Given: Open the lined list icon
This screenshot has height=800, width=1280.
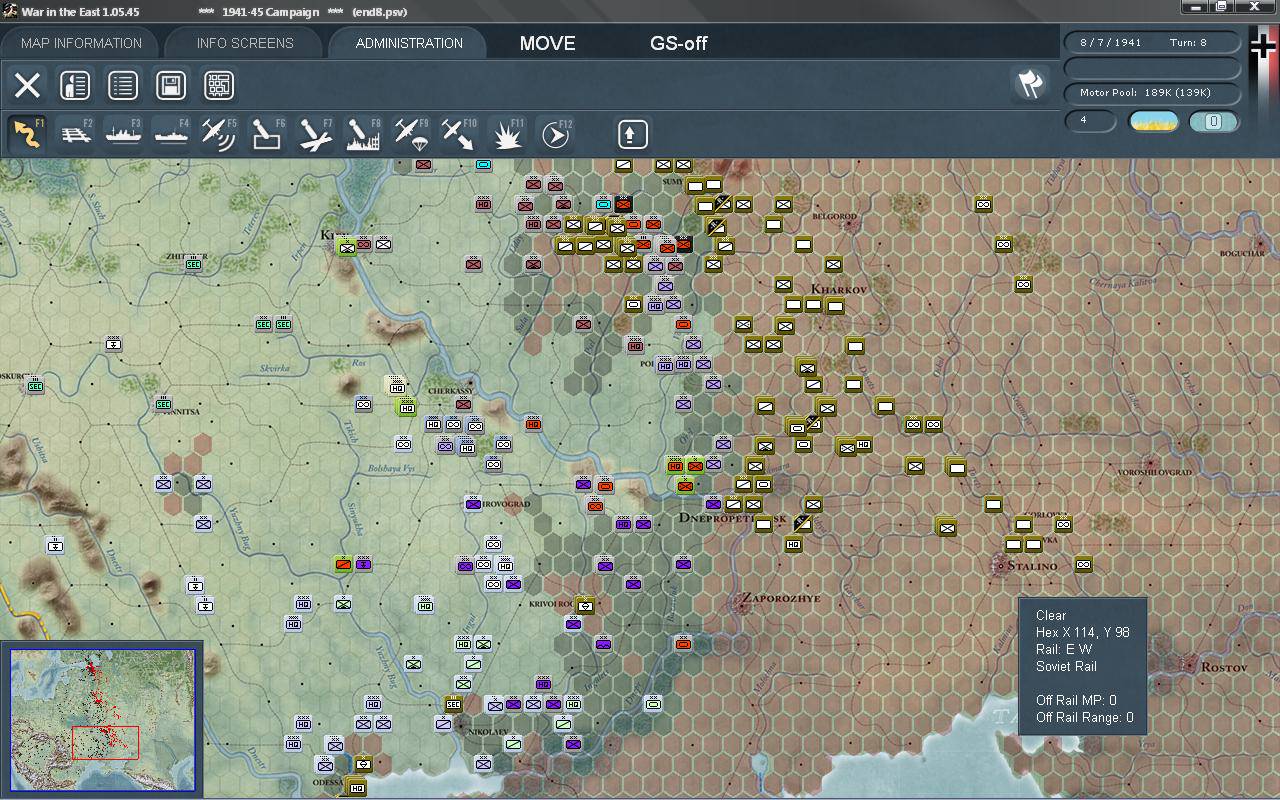Looking at the screenshot, I should (x=123, y=86).
